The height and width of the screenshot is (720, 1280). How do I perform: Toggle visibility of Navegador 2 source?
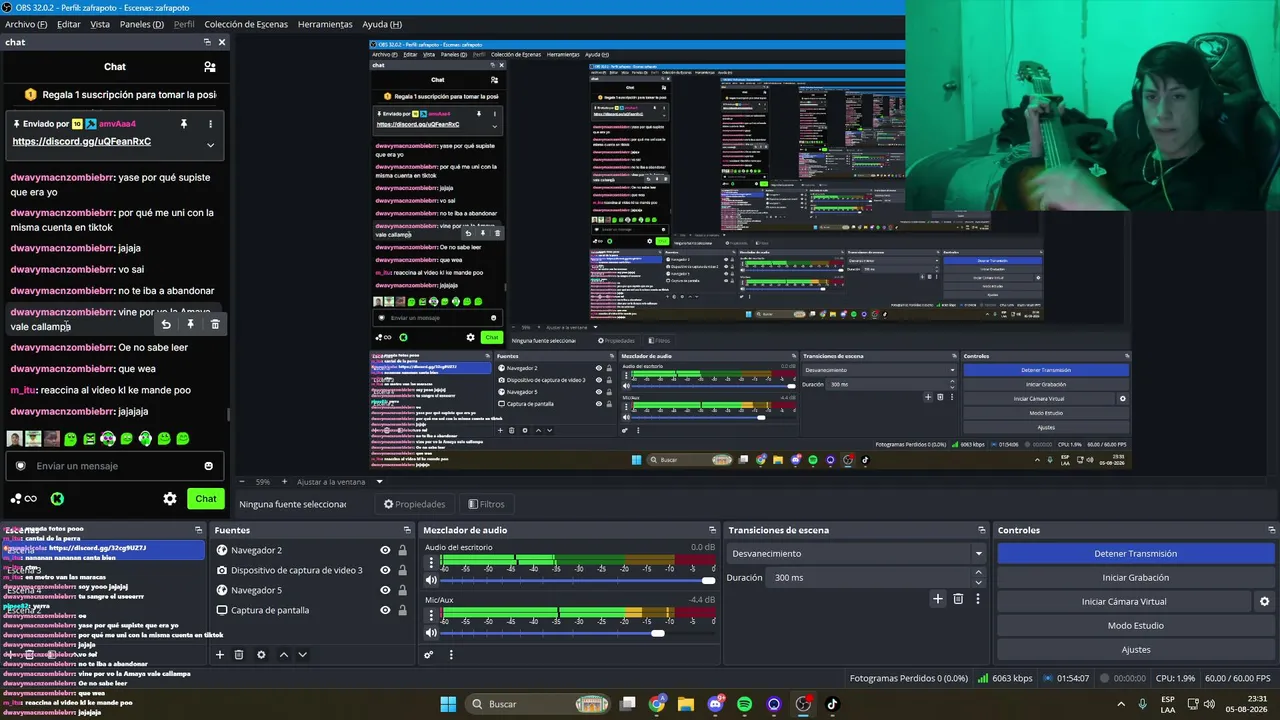[385, 550]
